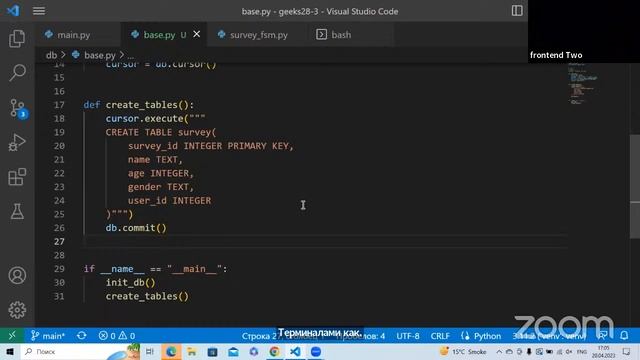This screenshot has height=360, width=640.
Task: Click the 'db.commit()' call
Action: click(136, 228)
